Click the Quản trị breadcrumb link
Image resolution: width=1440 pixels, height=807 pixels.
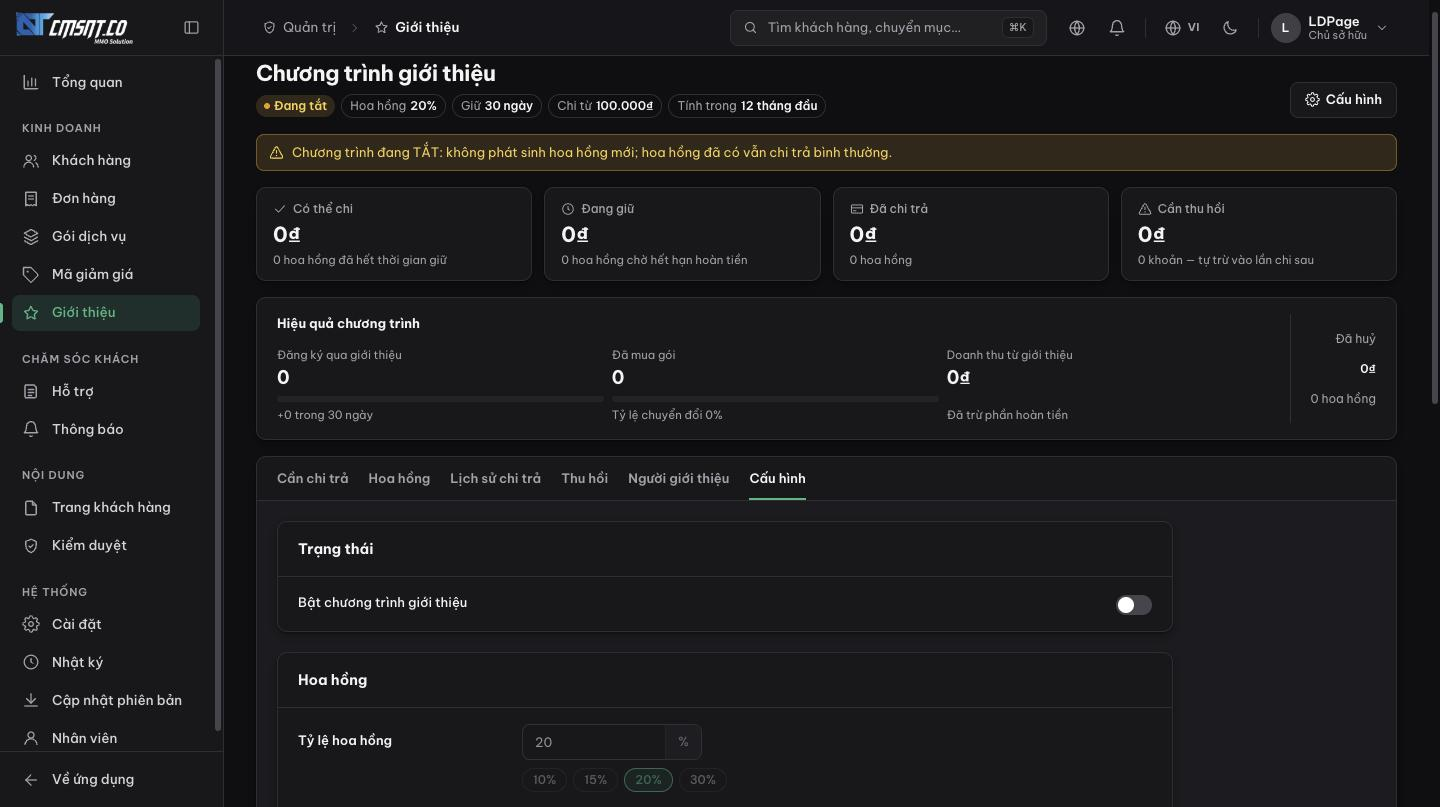299,28
